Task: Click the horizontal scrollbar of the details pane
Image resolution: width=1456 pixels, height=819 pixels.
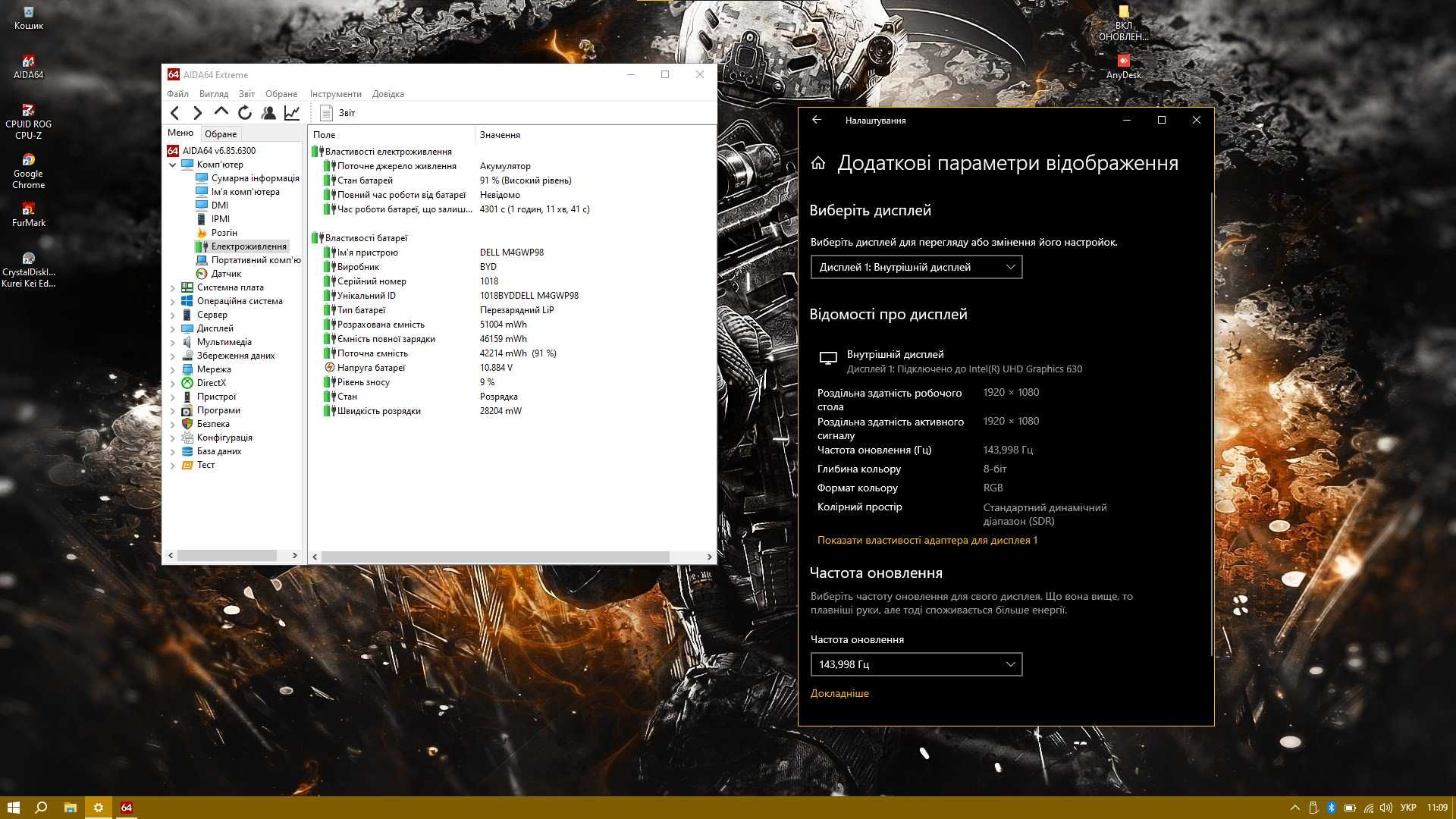Action: coord(494,557)
